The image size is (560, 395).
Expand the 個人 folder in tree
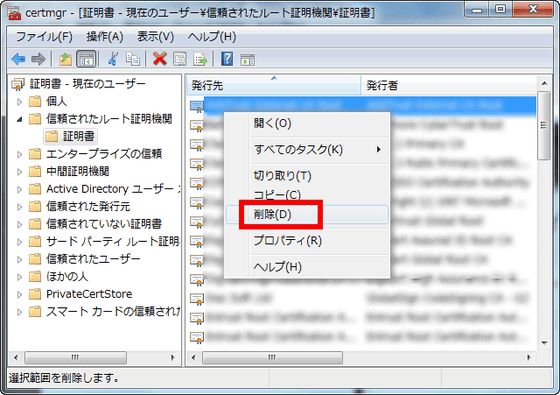click(x=20, y=102)
